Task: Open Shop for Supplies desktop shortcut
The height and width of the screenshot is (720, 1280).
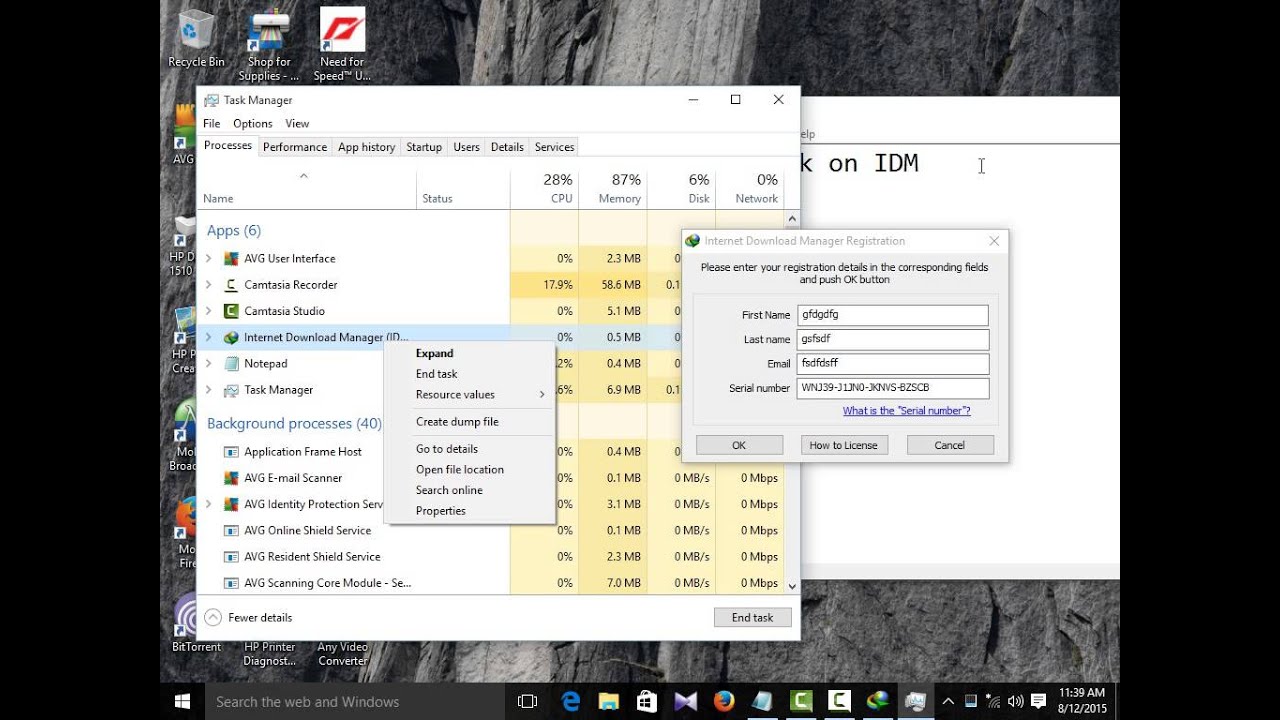Action: pyautogui.click(x=268, y=45)
